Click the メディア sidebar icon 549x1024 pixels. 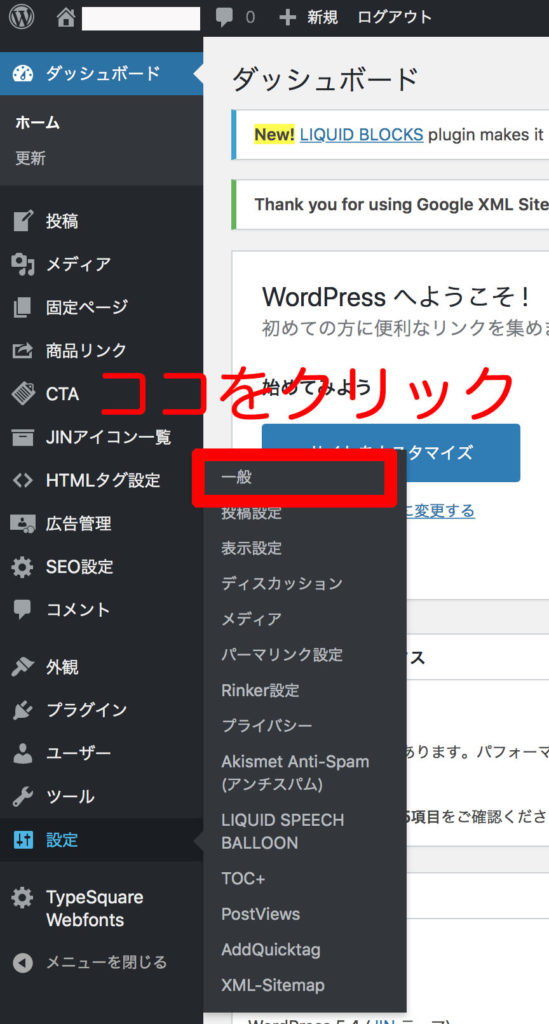coord(22,264)
